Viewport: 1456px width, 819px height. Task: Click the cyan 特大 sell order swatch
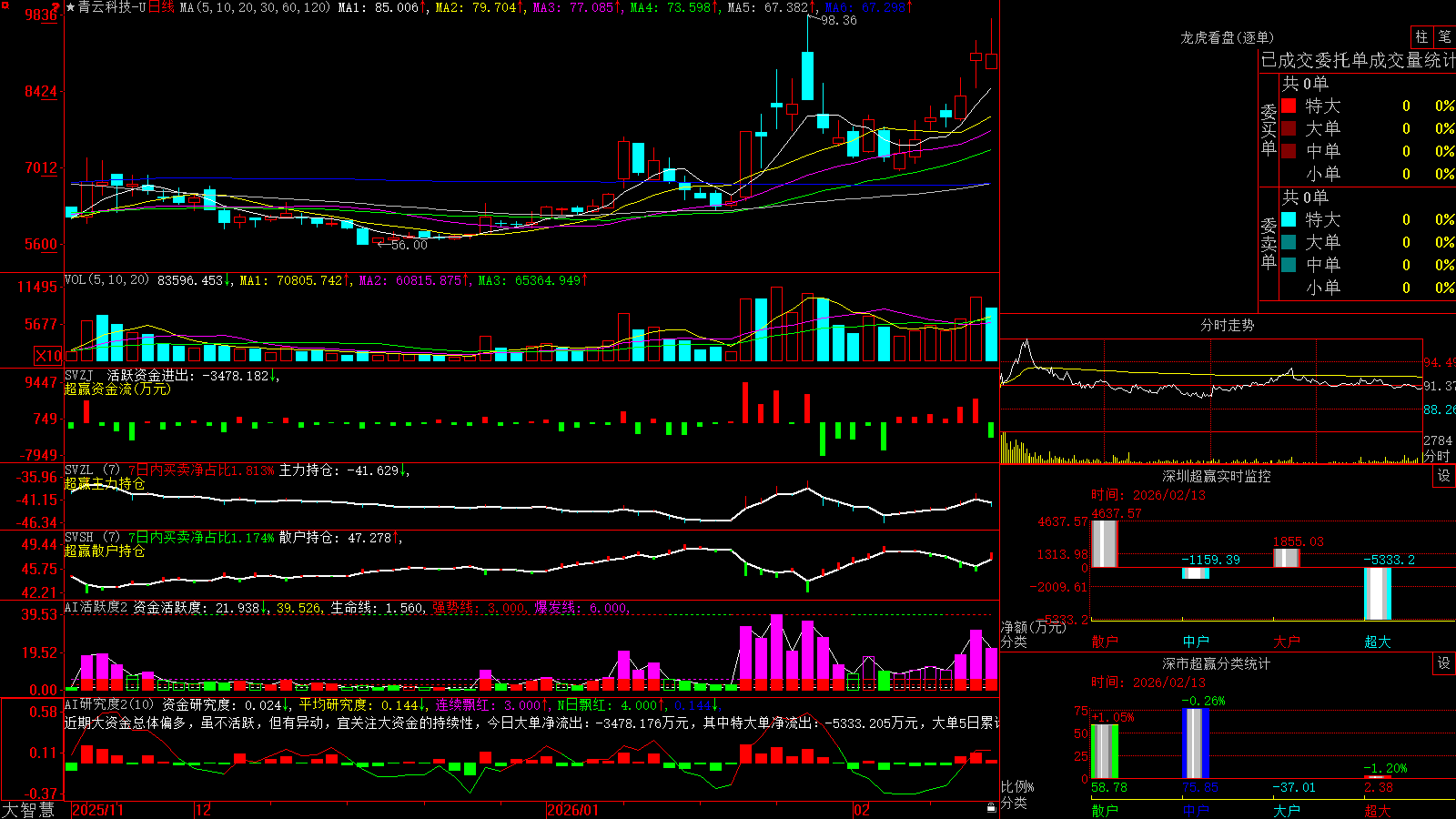(x=1289, y=219)
